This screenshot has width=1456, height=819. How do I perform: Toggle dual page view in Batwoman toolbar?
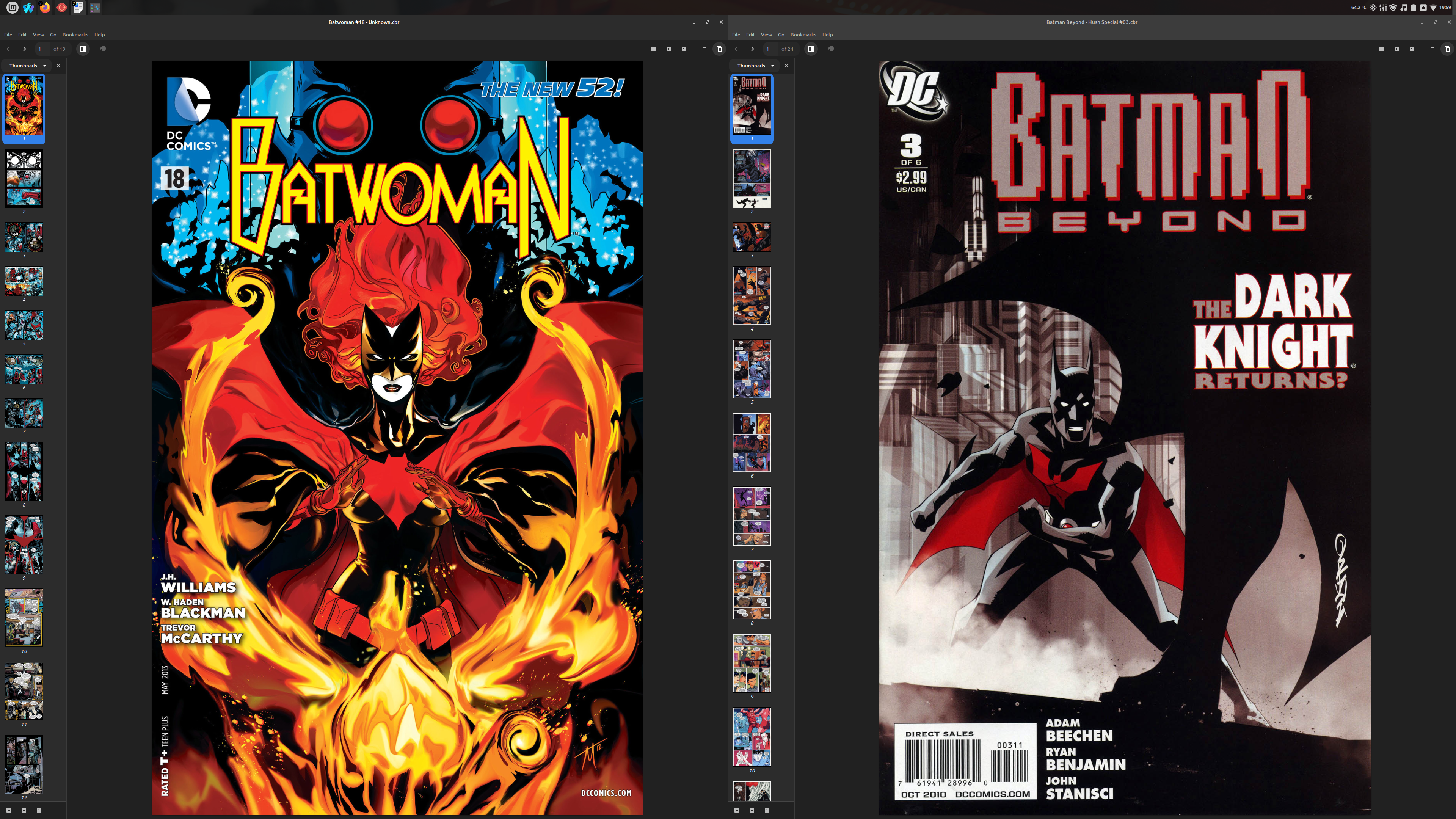click(719, 49)
